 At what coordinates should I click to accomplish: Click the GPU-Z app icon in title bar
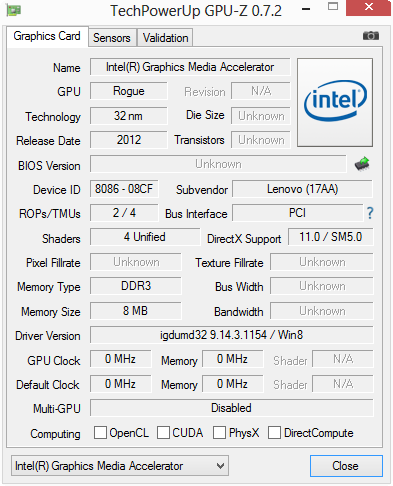(14, 10)
